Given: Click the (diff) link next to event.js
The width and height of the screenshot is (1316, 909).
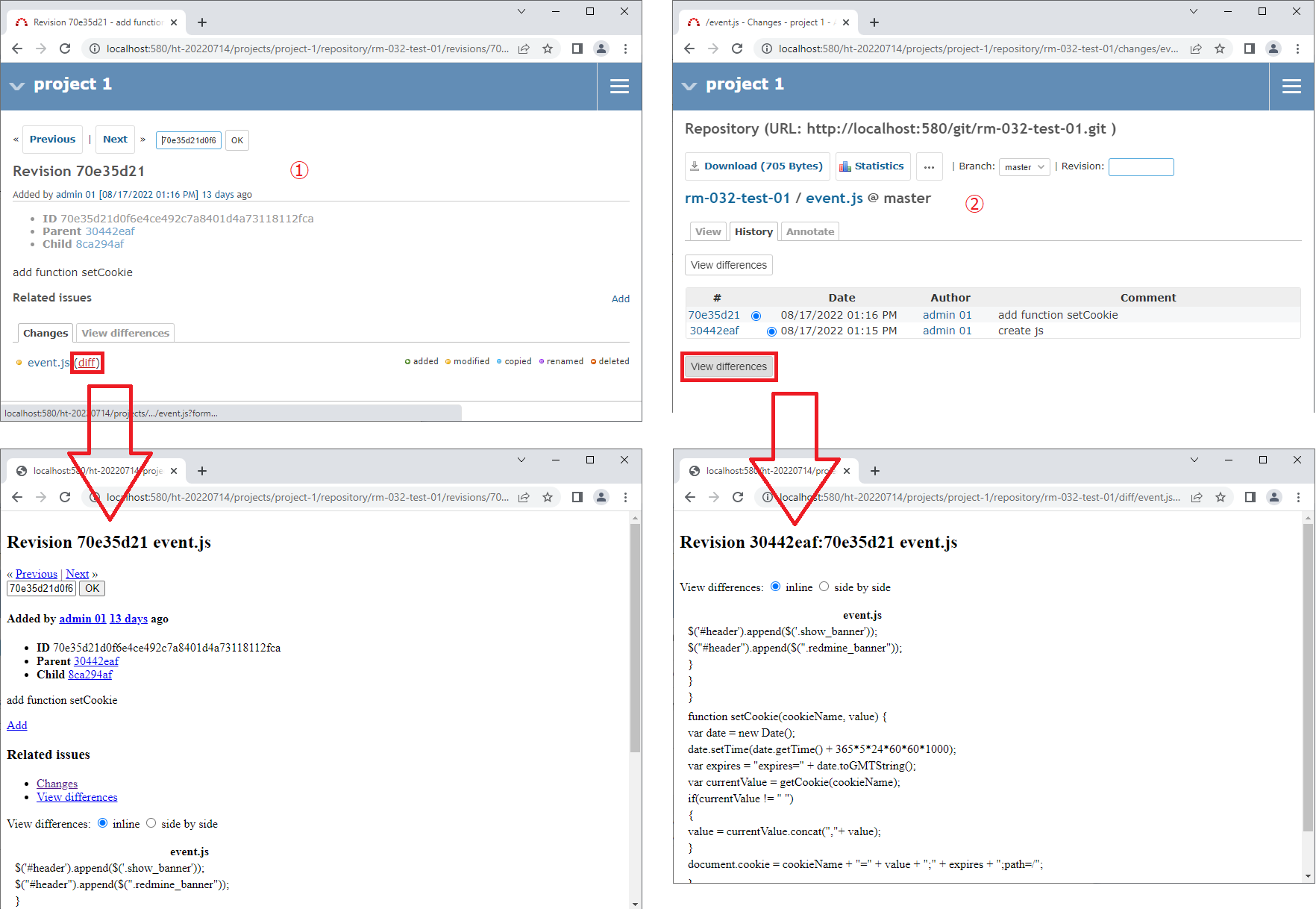Looking at the screenshot, I should tap(87, 363).
